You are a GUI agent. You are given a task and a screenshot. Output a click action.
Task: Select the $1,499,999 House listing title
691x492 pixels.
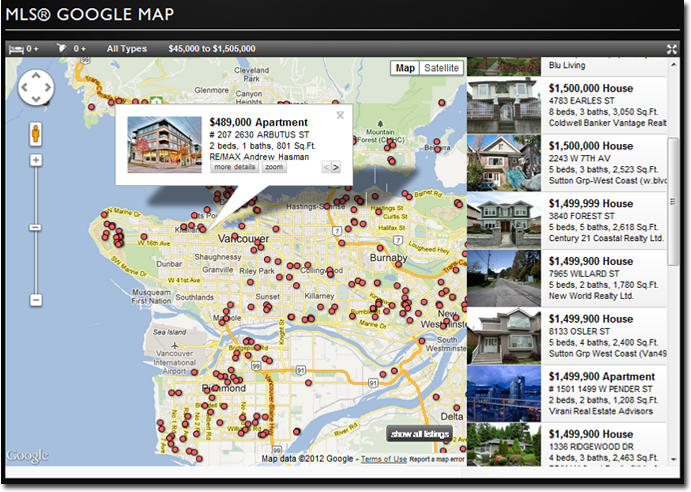591,203
